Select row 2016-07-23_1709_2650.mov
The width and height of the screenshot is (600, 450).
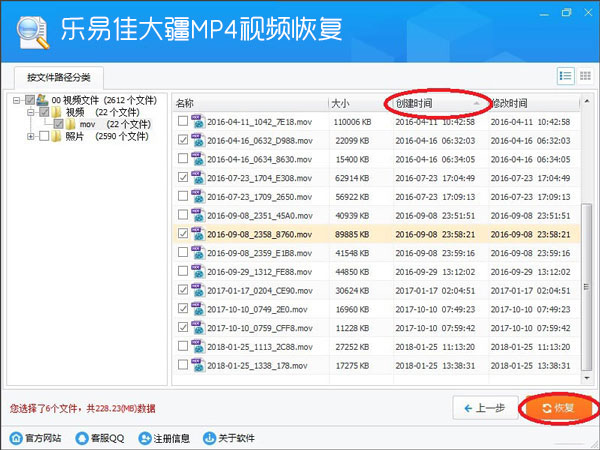pos(376,196)
